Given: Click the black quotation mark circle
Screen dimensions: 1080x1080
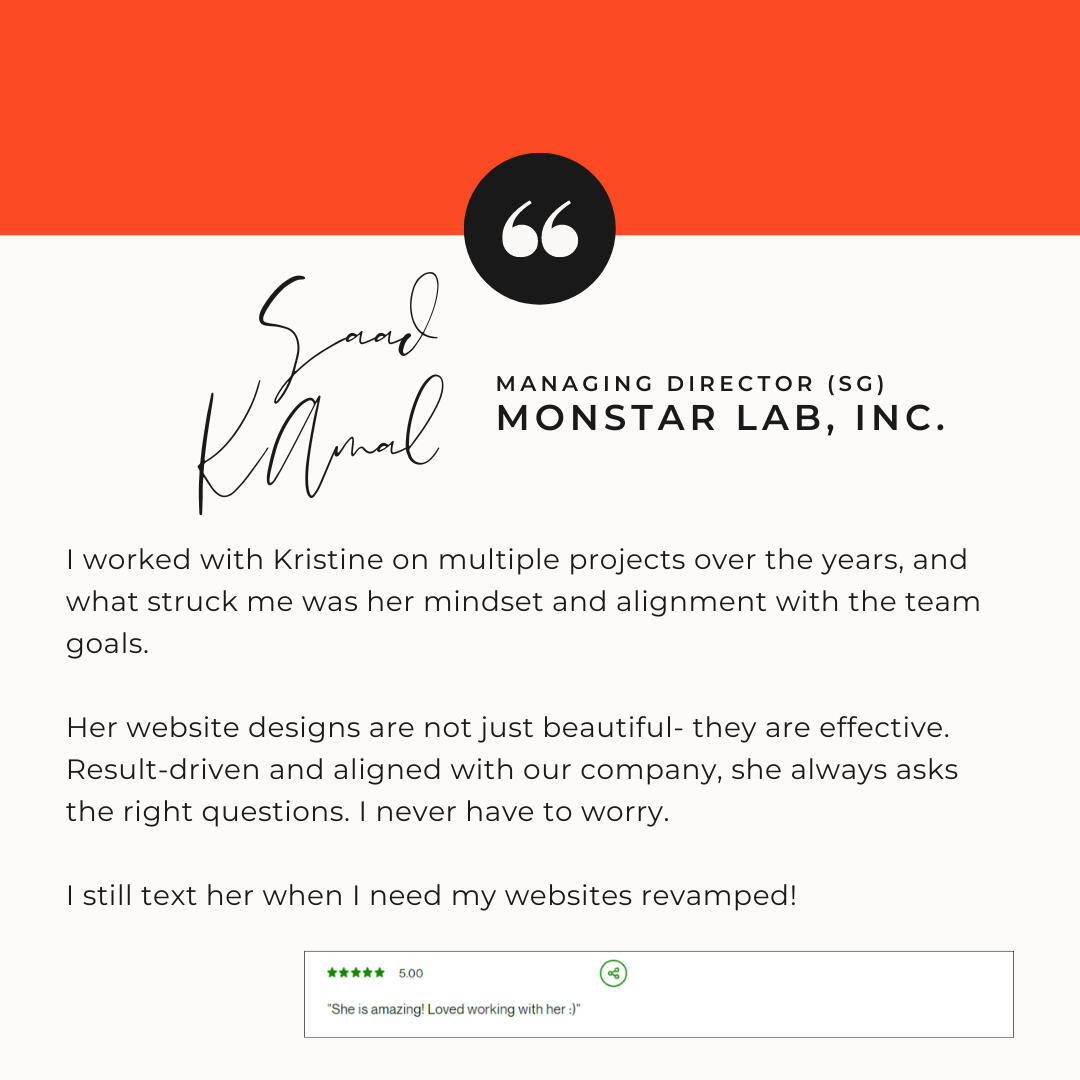Looking at the screenshot, I should [539, 229].
